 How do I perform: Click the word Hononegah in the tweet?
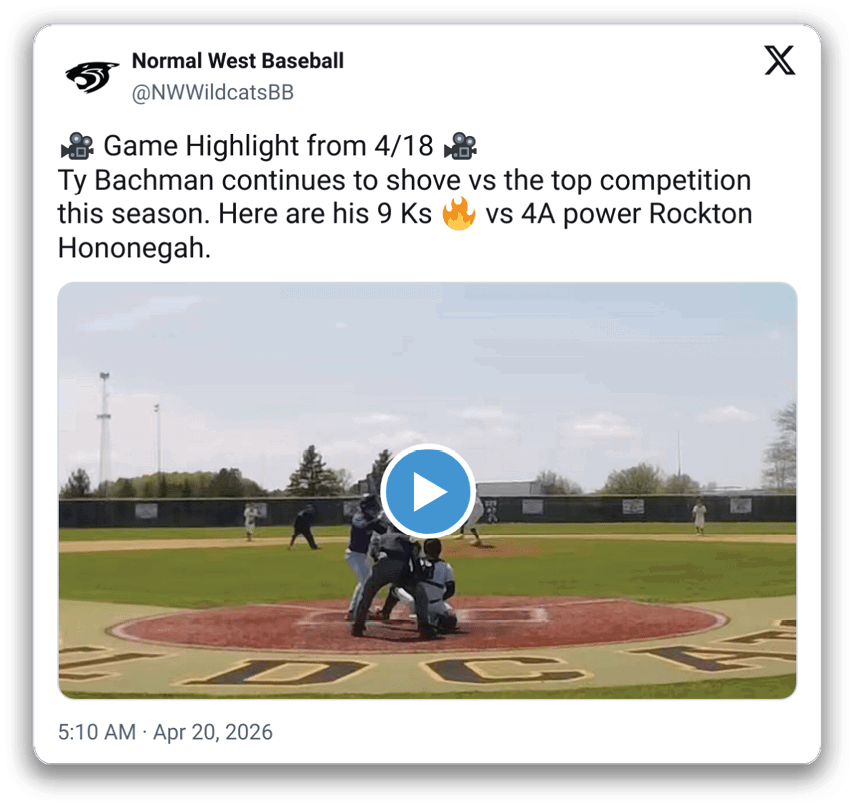coord(134,248)
